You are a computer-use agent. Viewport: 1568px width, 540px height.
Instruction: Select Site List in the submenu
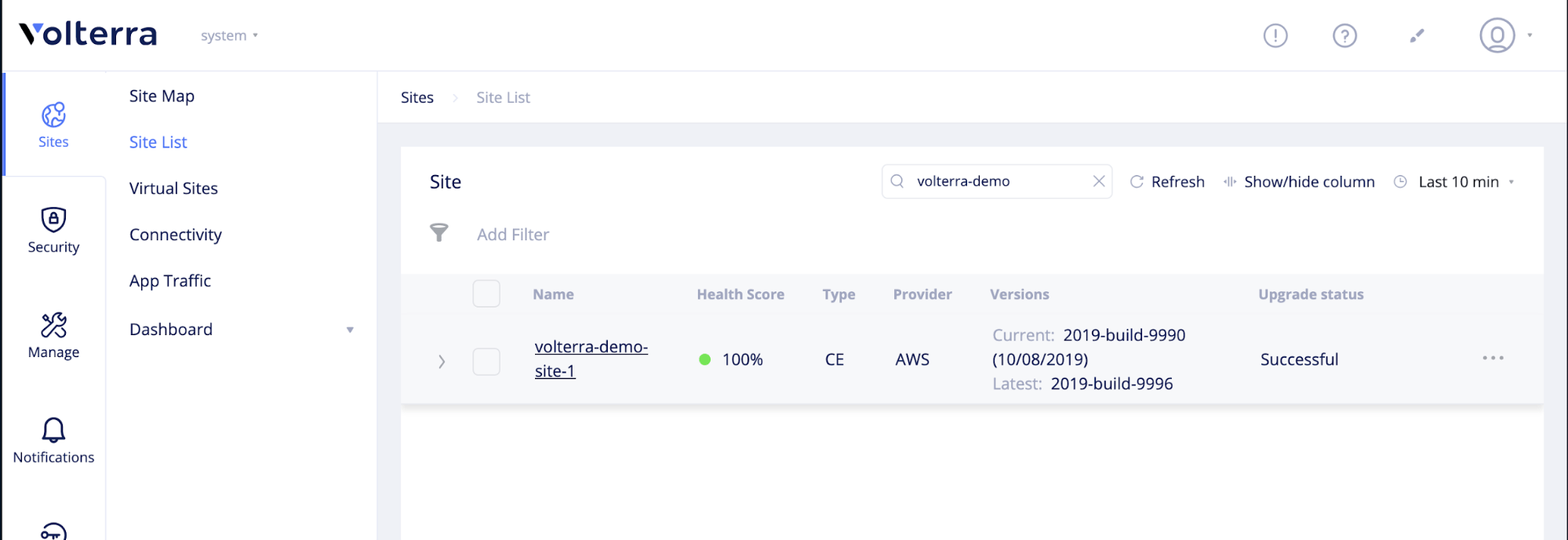coord(158,142)
